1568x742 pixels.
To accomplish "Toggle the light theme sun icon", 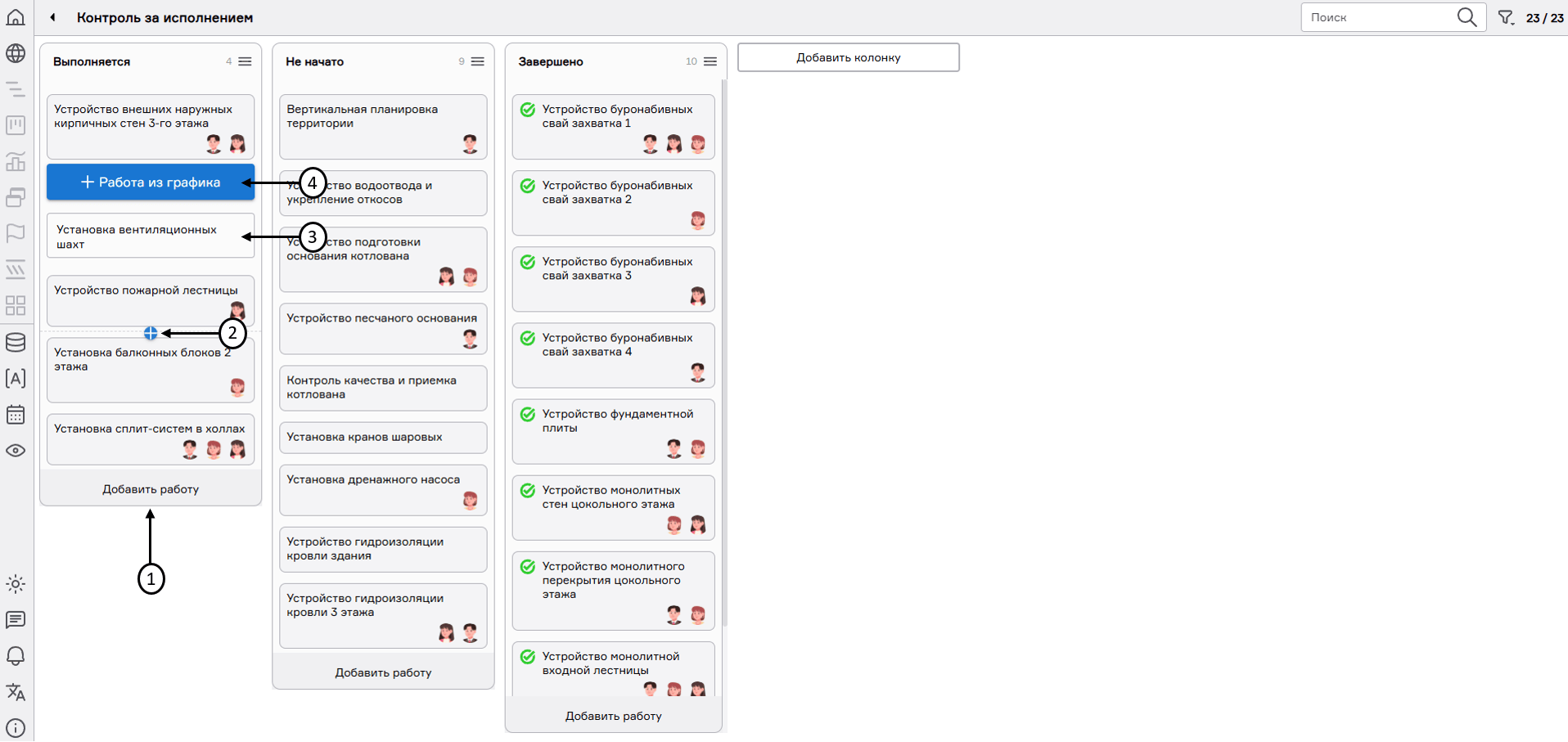I will pyautogui.click(x=16, y=584).
